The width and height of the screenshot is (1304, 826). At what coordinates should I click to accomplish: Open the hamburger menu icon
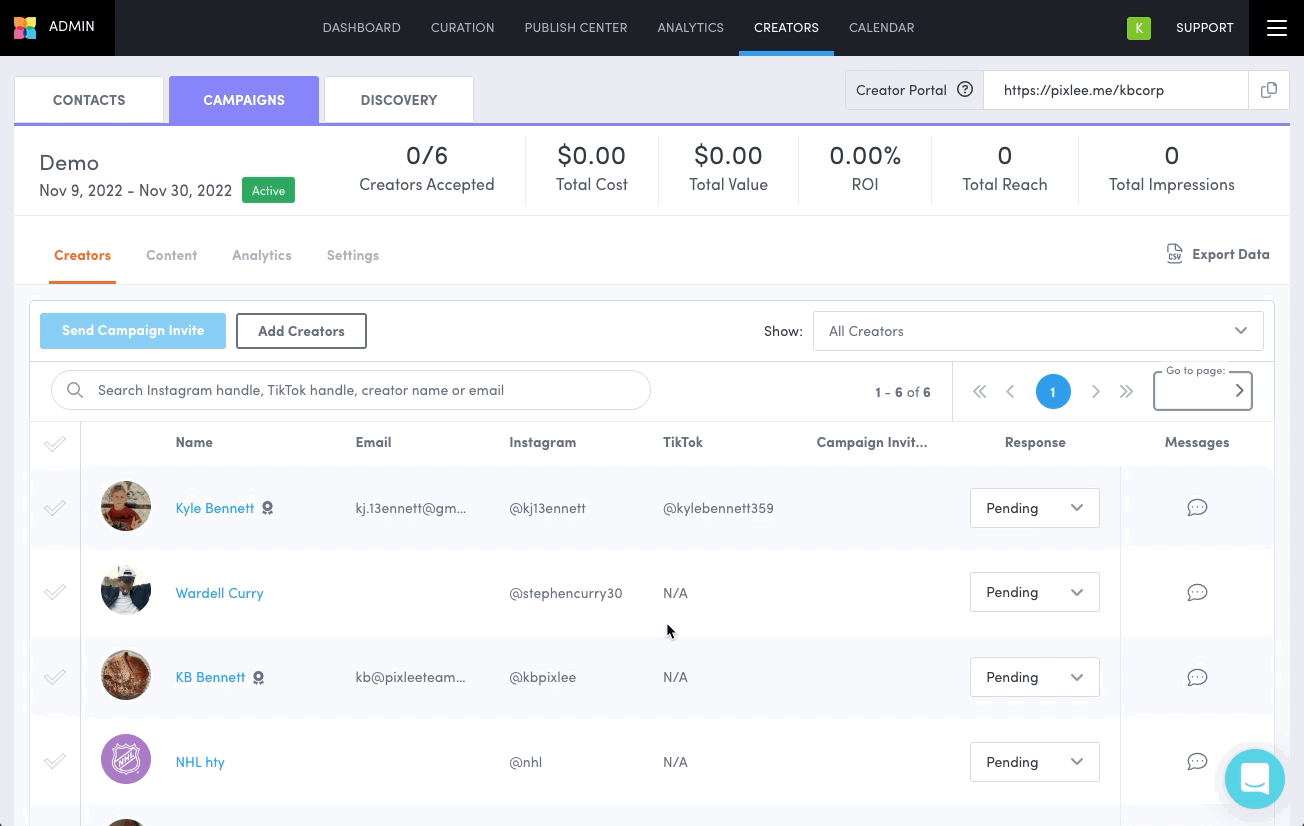point(1276,28)
